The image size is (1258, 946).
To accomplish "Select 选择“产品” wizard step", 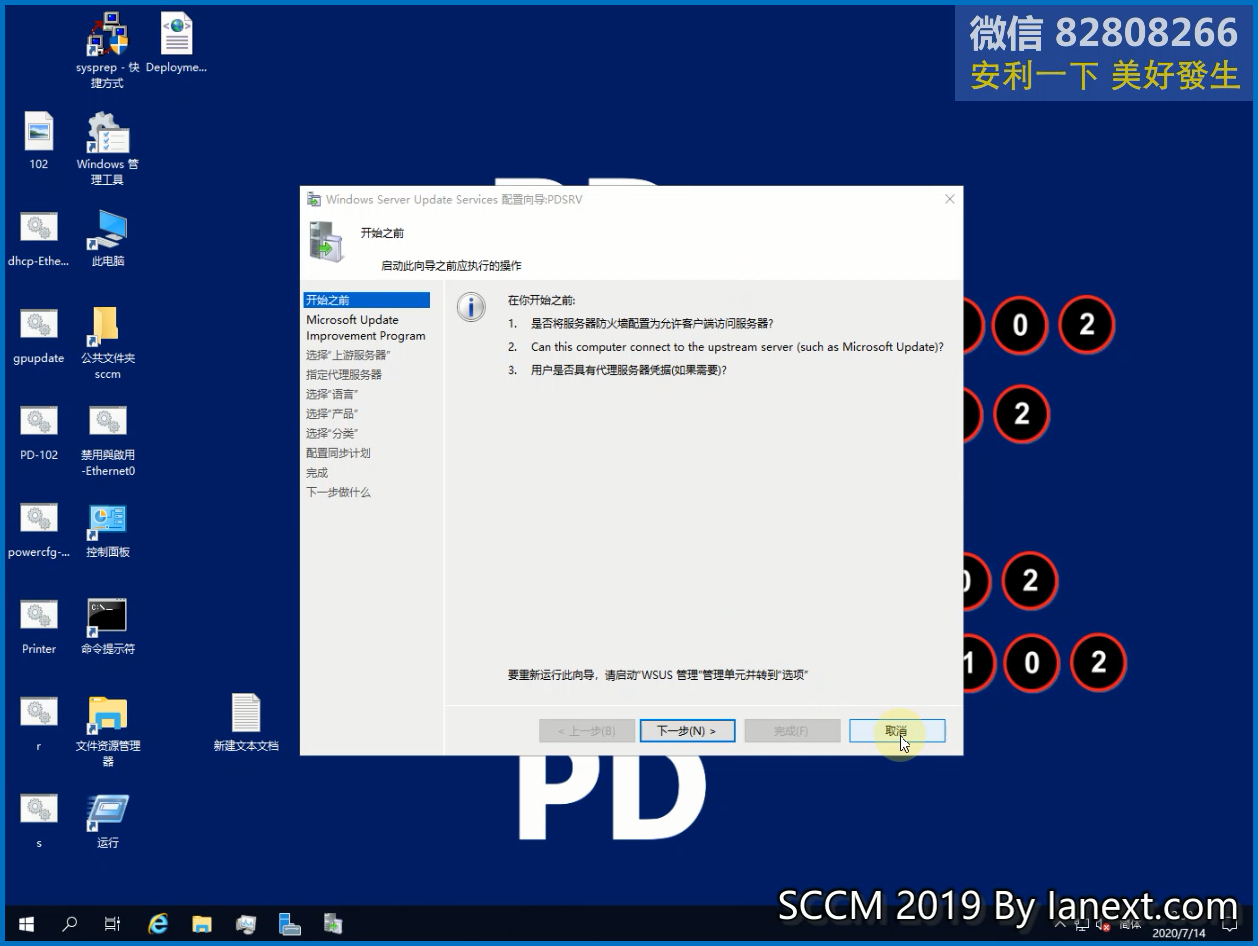I will pyautogui.click(x=332, y=414).
